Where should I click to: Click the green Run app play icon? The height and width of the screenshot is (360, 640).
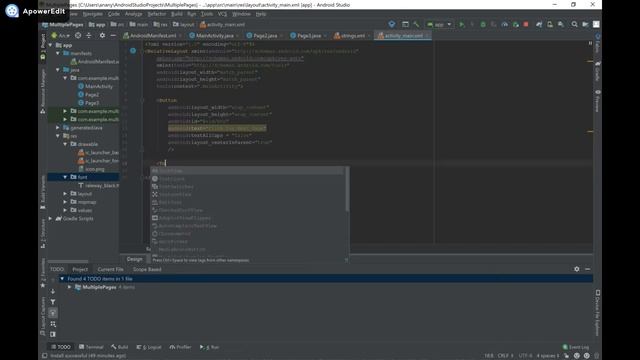click(x=462, y=24)
